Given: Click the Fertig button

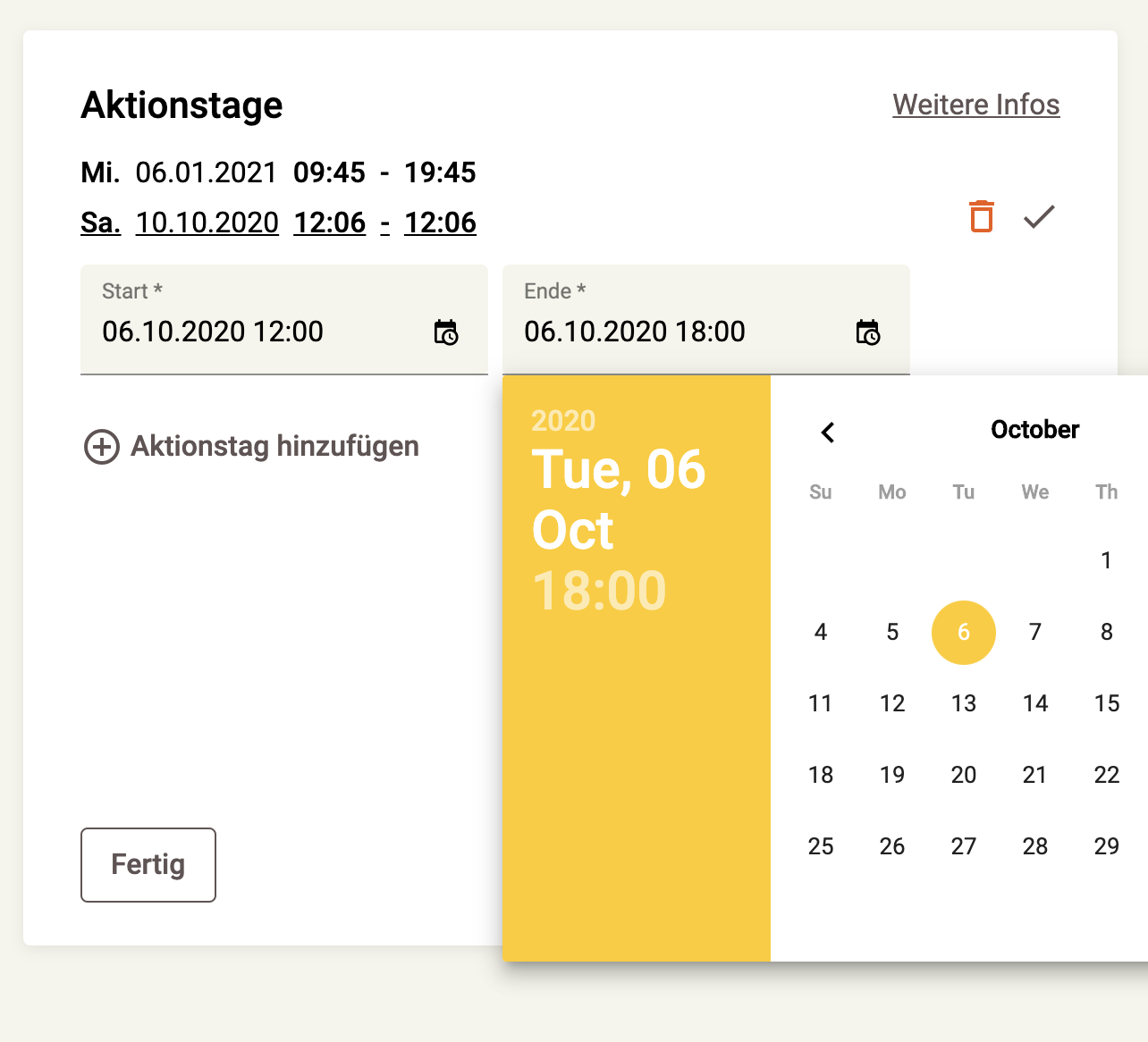Looking at the screenshot, I should 148,865.
